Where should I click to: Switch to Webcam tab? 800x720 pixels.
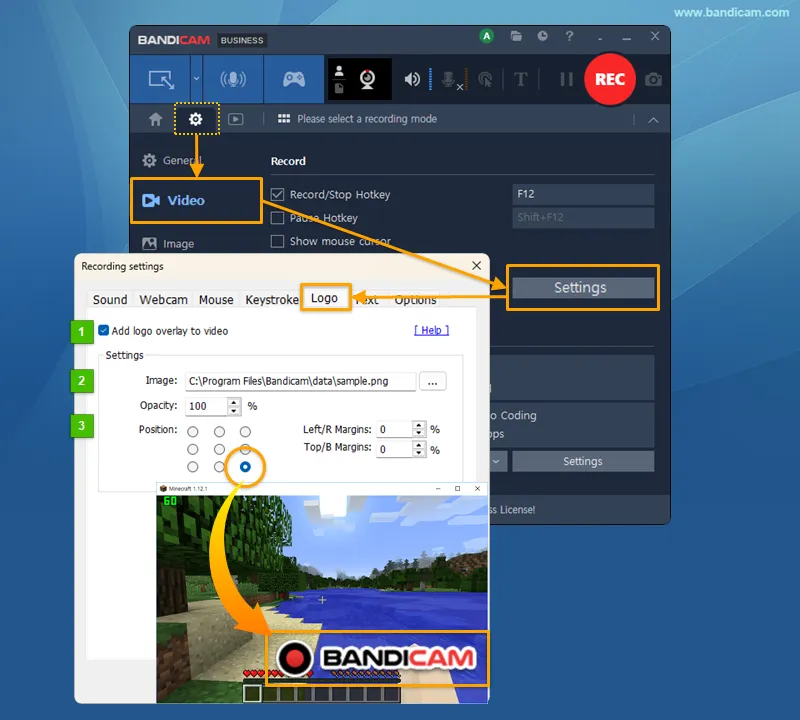point(163,300)
